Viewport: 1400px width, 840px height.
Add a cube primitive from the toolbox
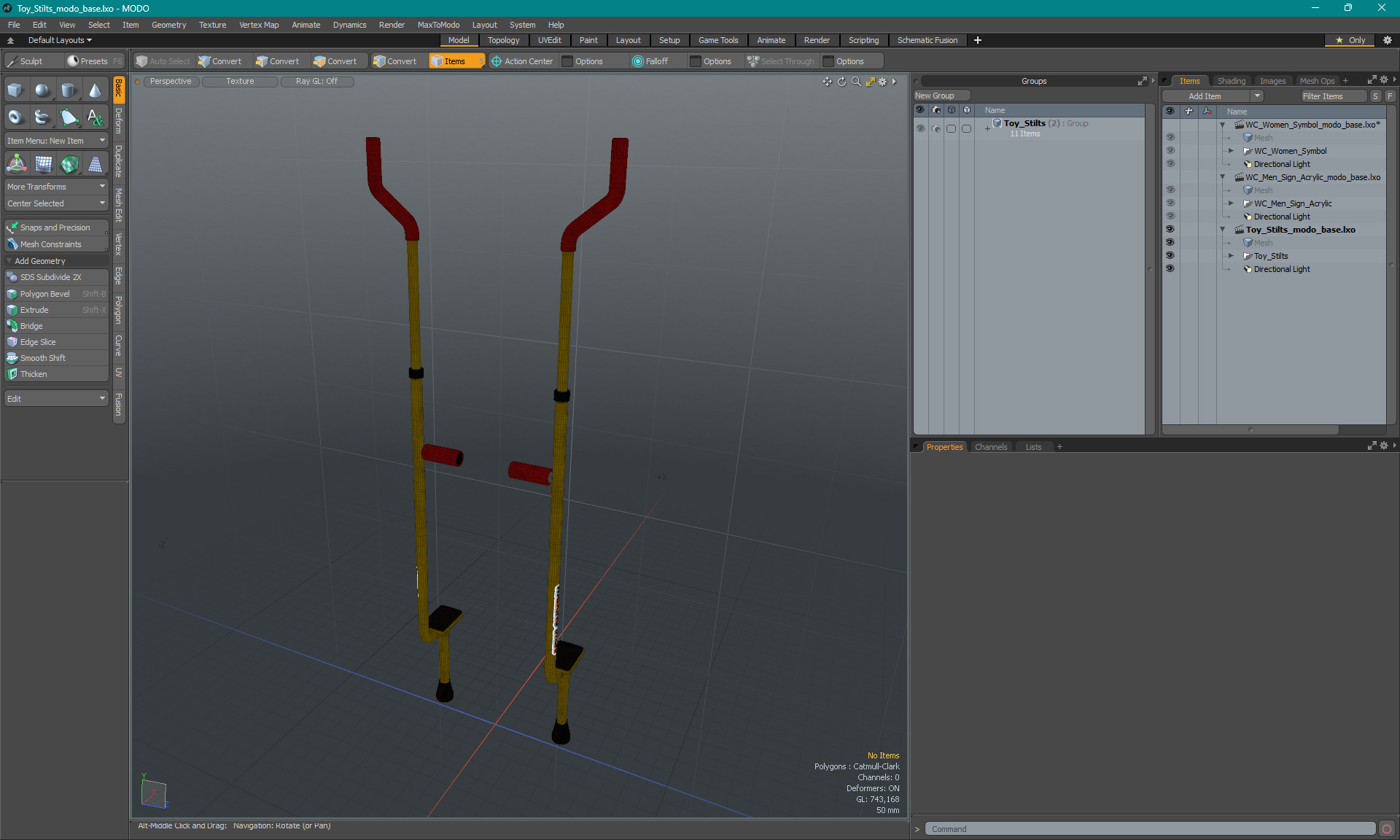pos(15,90)
